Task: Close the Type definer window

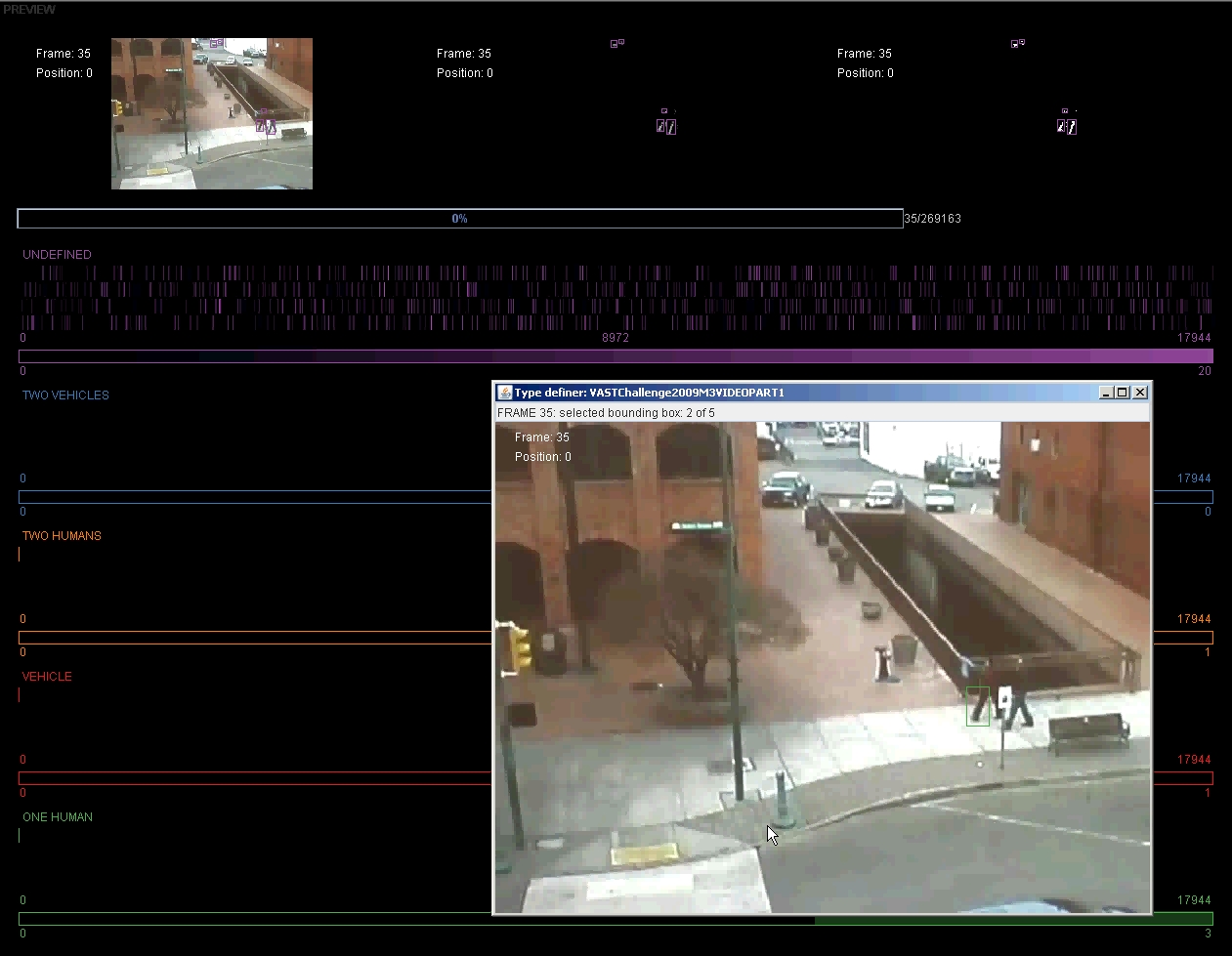Action: click(x=1140, y=393)
